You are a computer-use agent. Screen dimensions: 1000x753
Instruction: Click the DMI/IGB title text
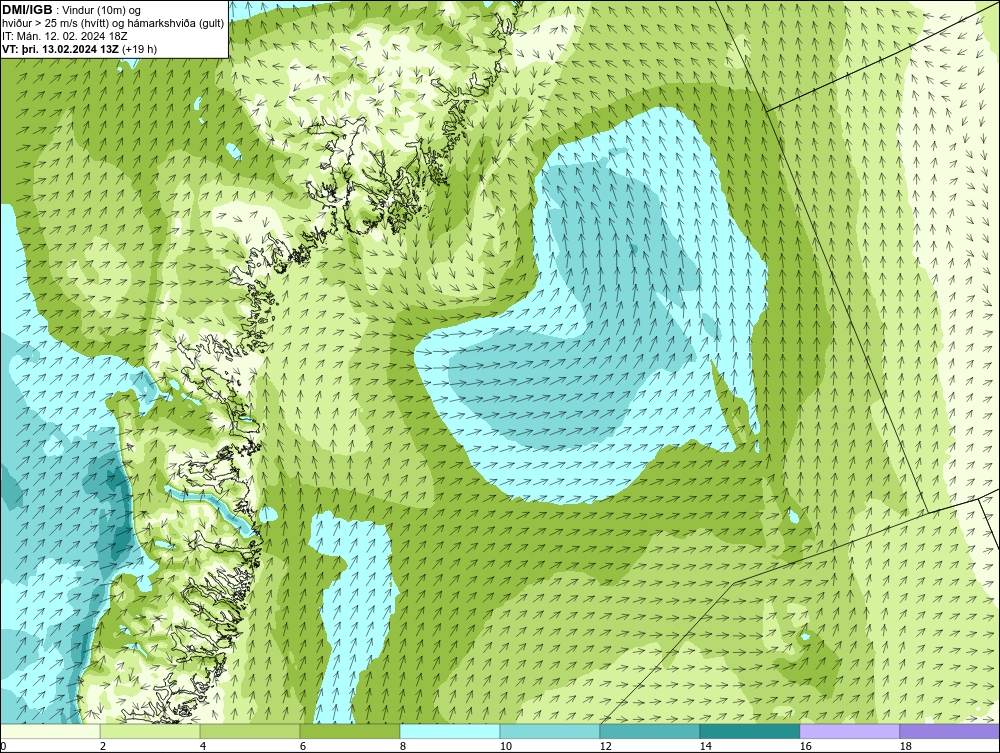(27, 10)
